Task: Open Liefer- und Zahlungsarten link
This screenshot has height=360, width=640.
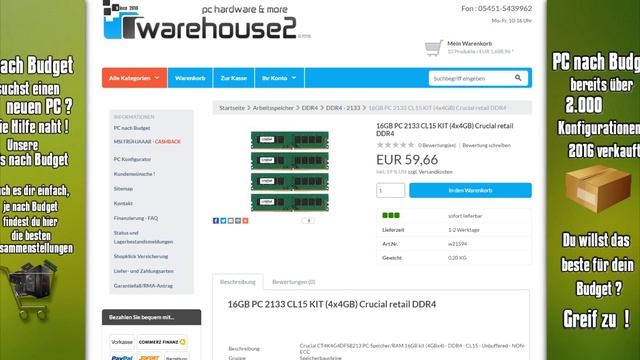Action: click(x=144, y=271)
